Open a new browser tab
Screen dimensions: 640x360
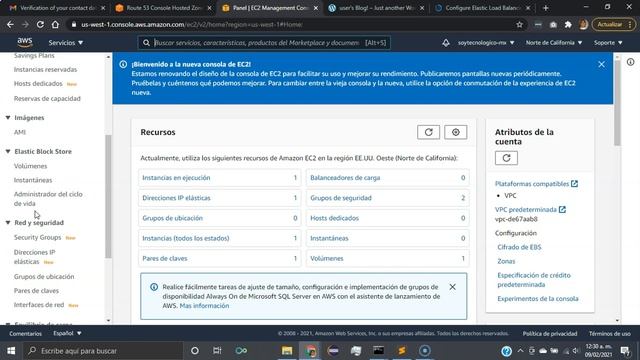545,8
